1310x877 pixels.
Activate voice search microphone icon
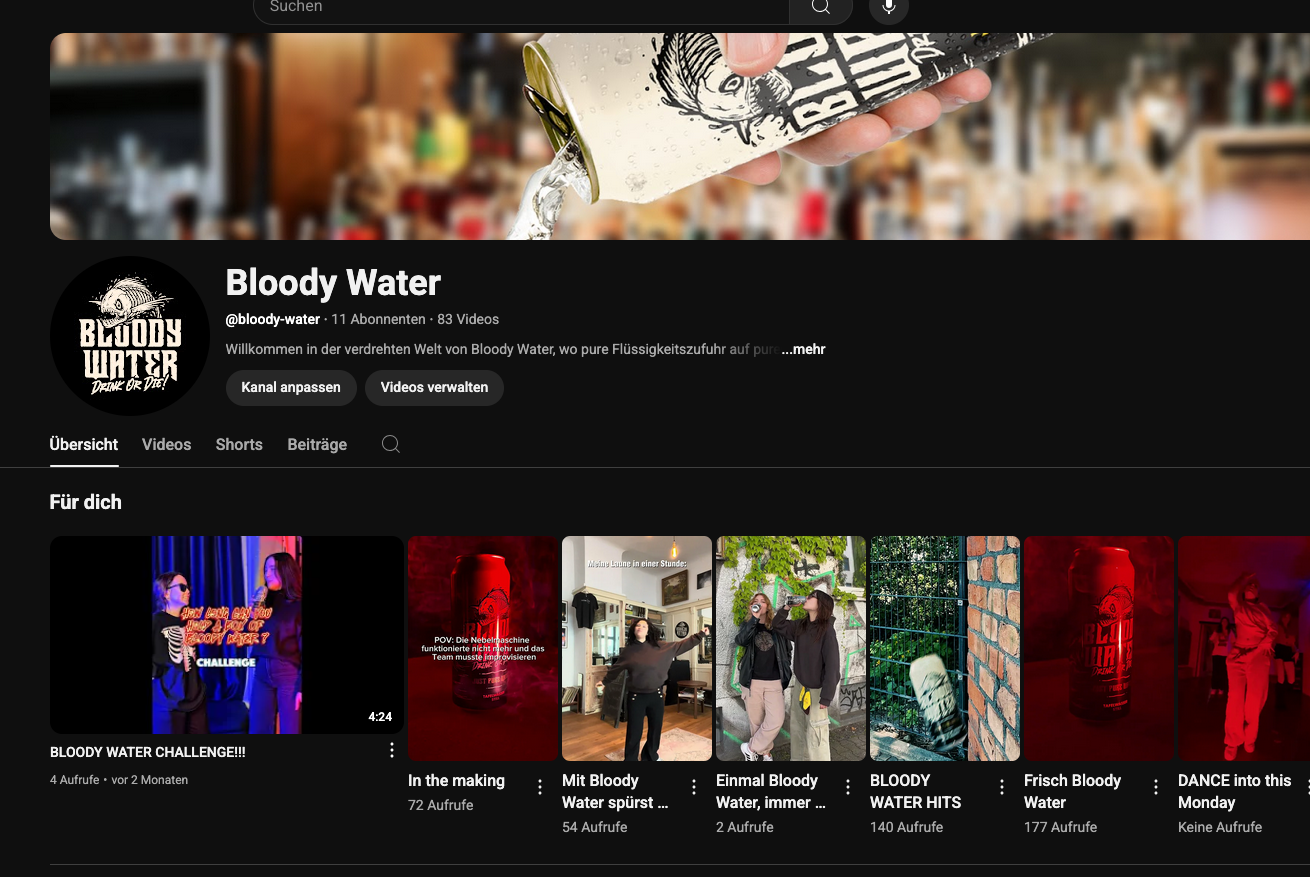click(888, 8)
